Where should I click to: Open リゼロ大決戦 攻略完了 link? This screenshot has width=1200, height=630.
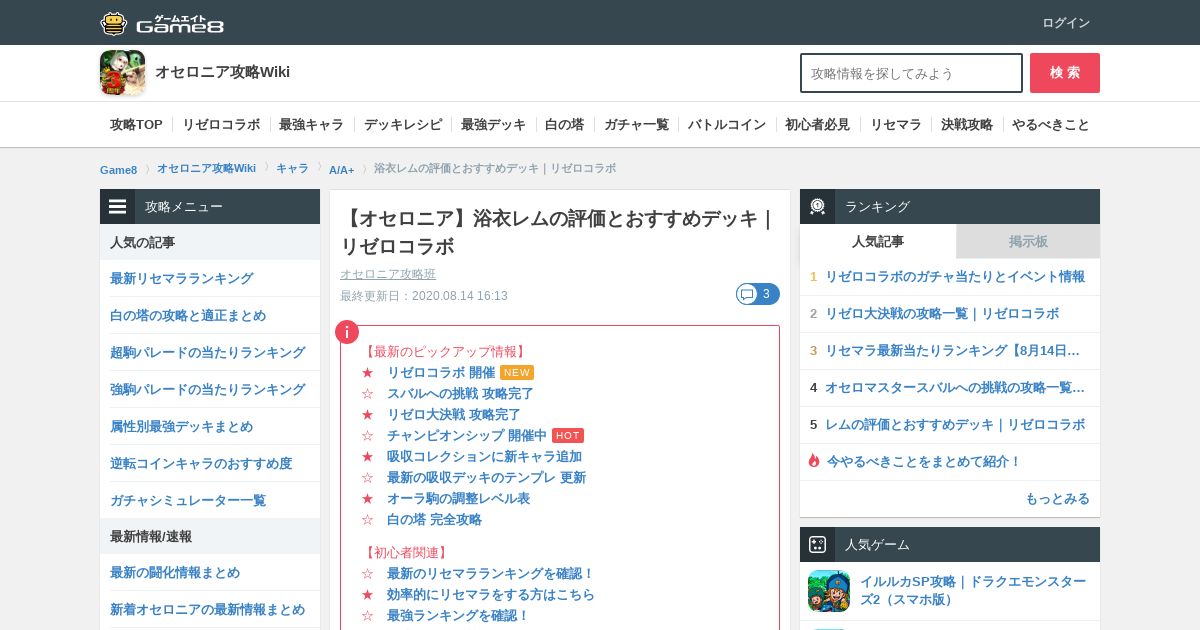454,414
